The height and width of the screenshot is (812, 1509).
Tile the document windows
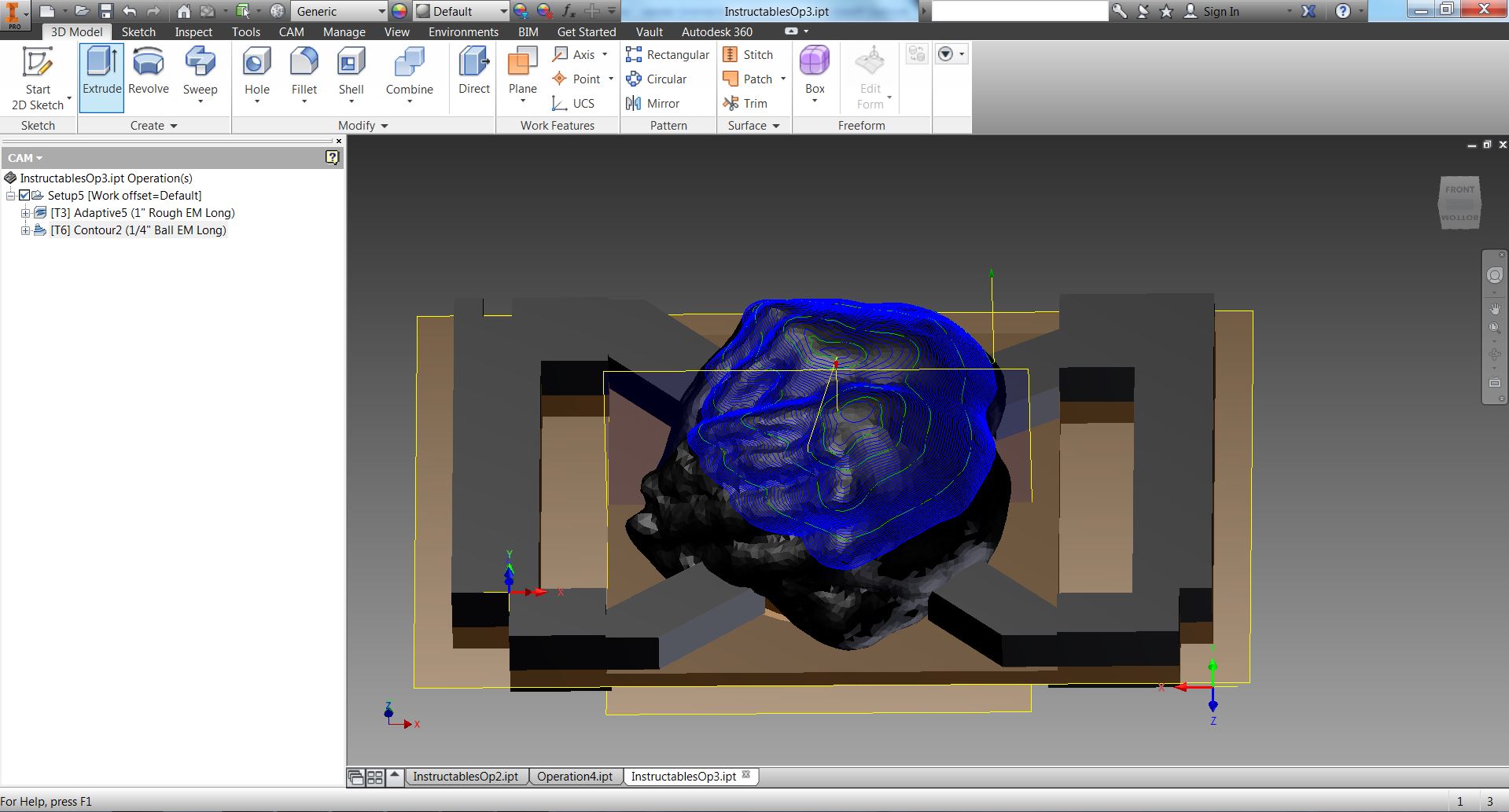[x=374, y=777]
